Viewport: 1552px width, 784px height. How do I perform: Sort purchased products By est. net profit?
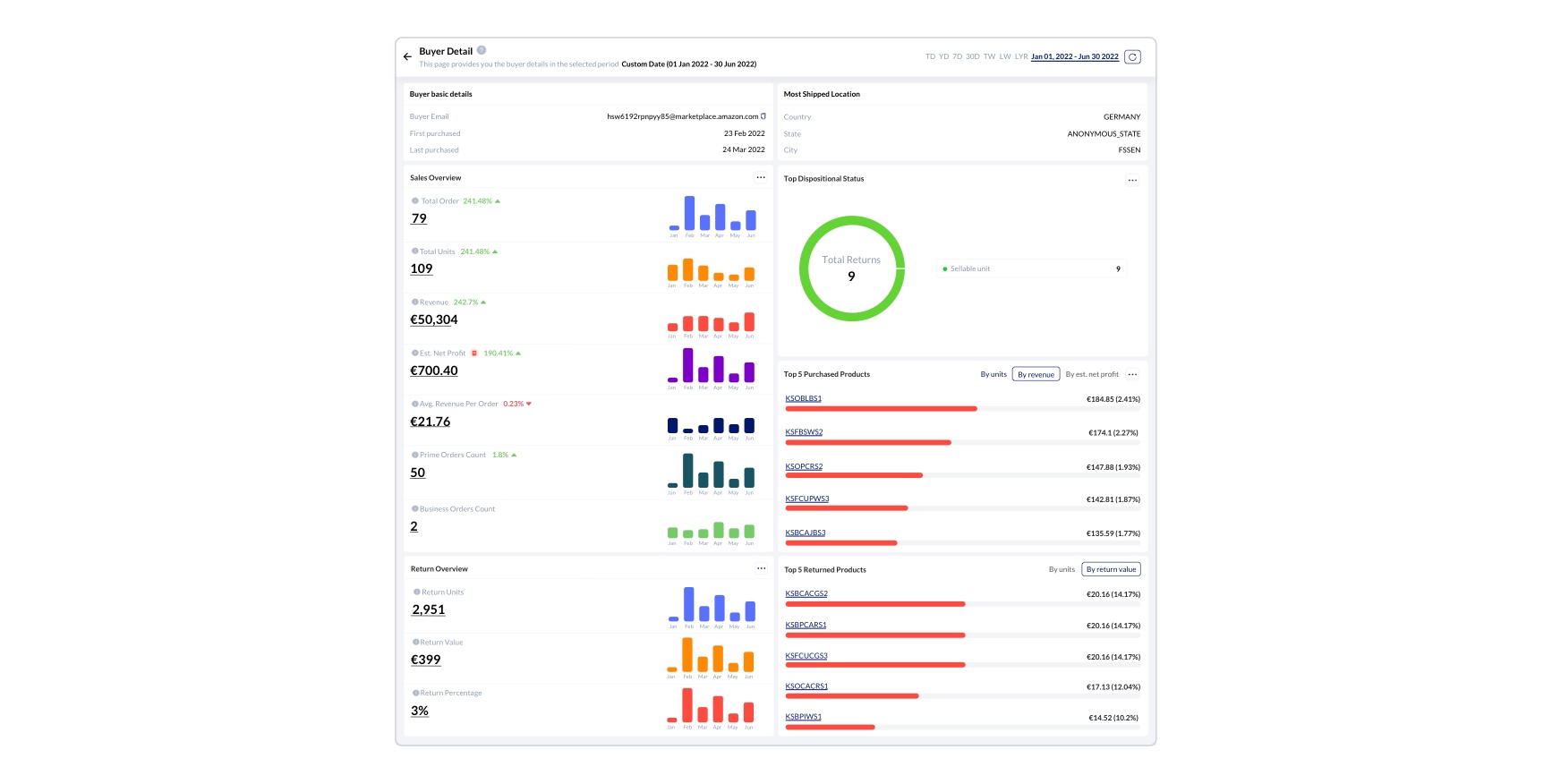(1092, 374)
